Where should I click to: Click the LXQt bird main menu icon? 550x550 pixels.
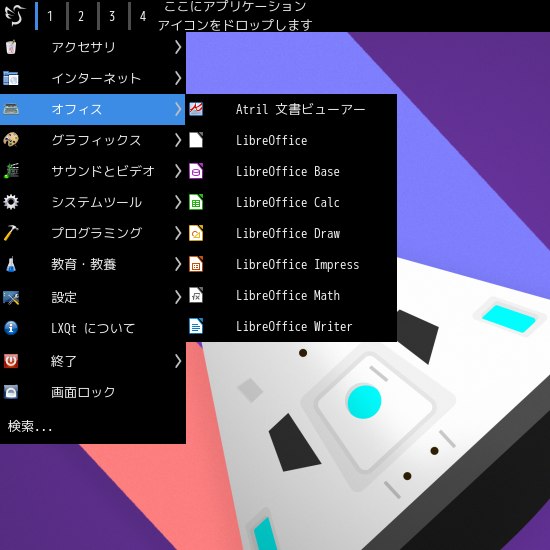tap(15, 15)
